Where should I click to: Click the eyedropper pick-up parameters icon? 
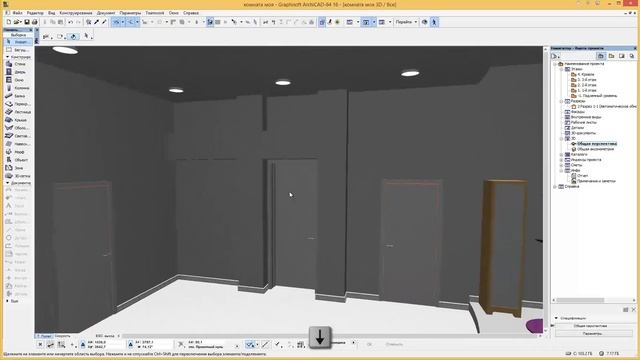pyautogui.click(x=97, y=22)
